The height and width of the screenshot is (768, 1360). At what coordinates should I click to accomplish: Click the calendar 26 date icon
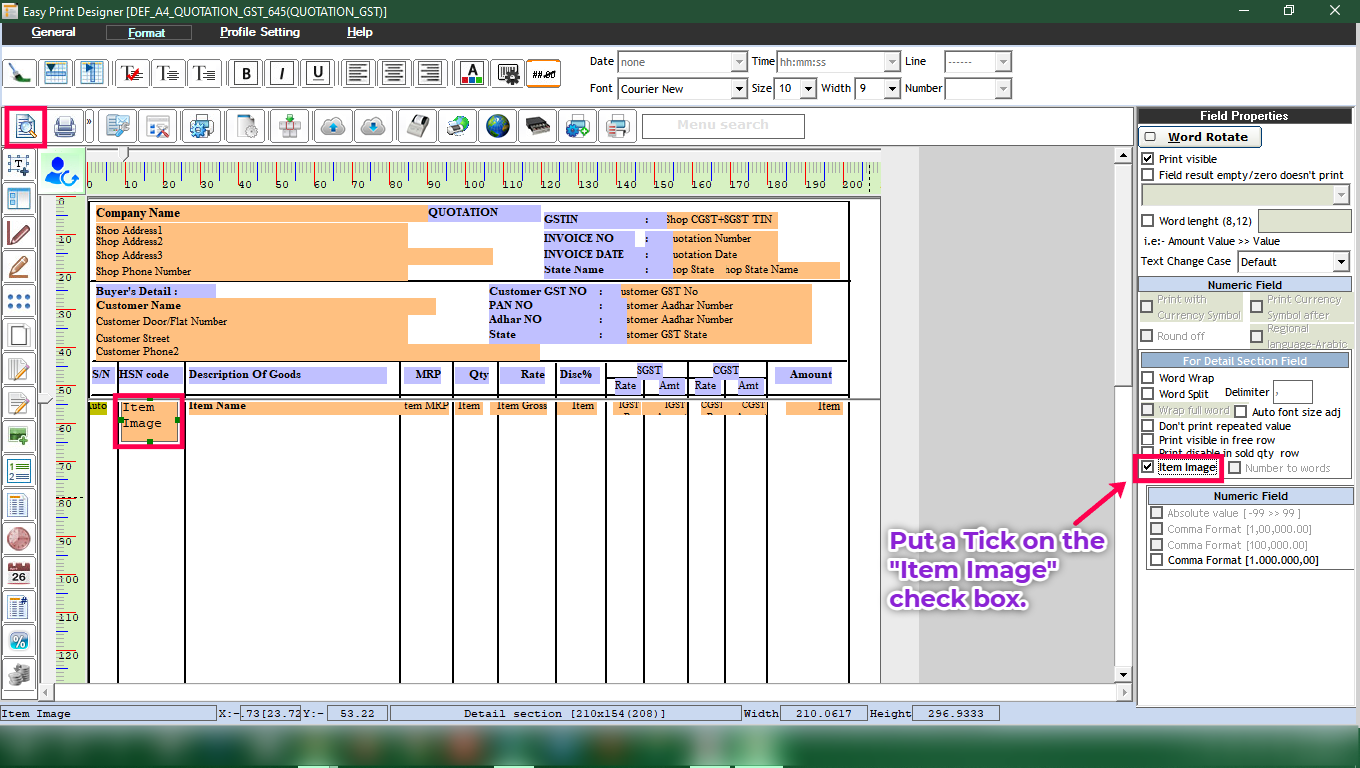point(20,573)
